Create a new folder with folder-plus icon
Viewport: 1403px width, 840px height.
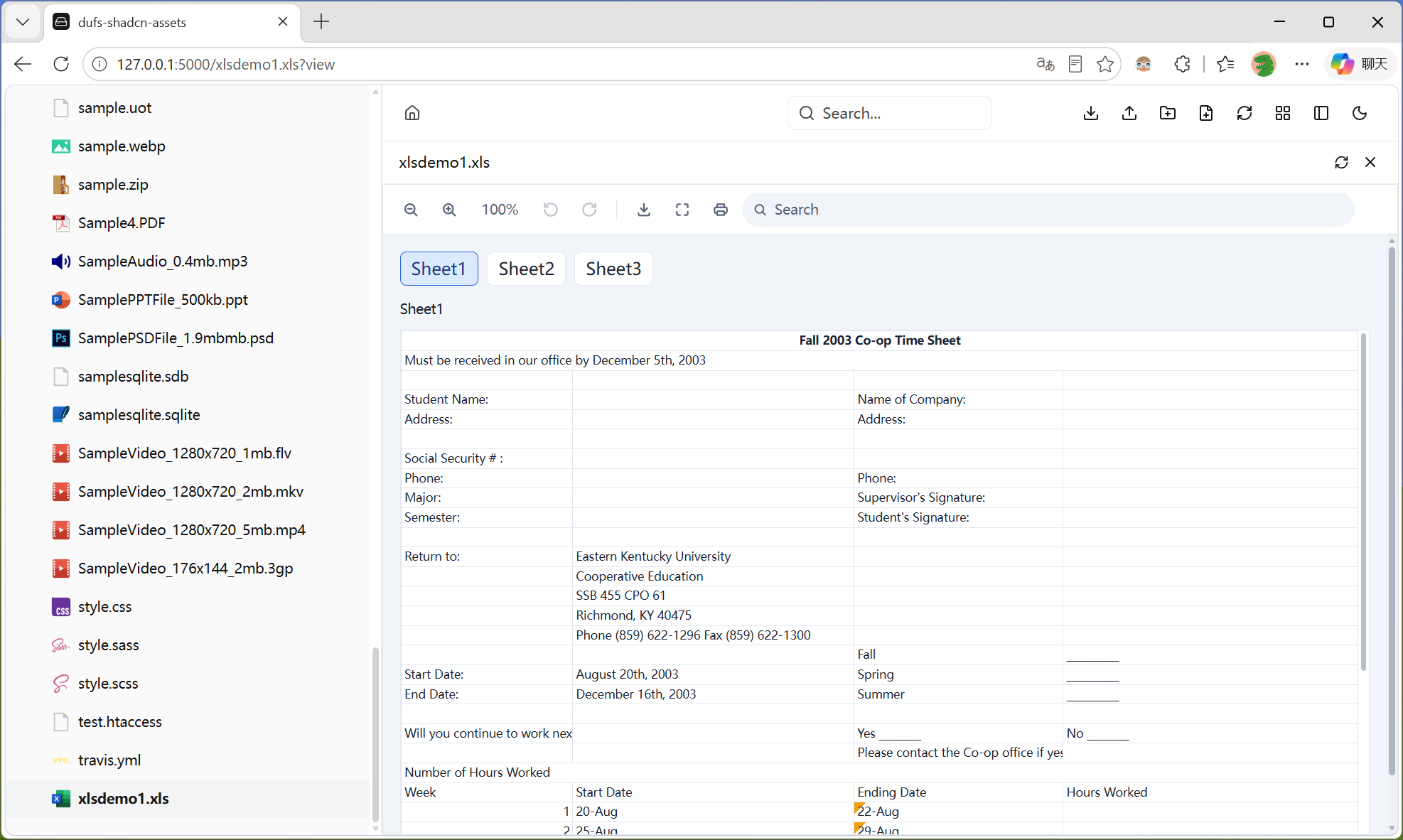pyautogui.click(x=1168, y=113)
